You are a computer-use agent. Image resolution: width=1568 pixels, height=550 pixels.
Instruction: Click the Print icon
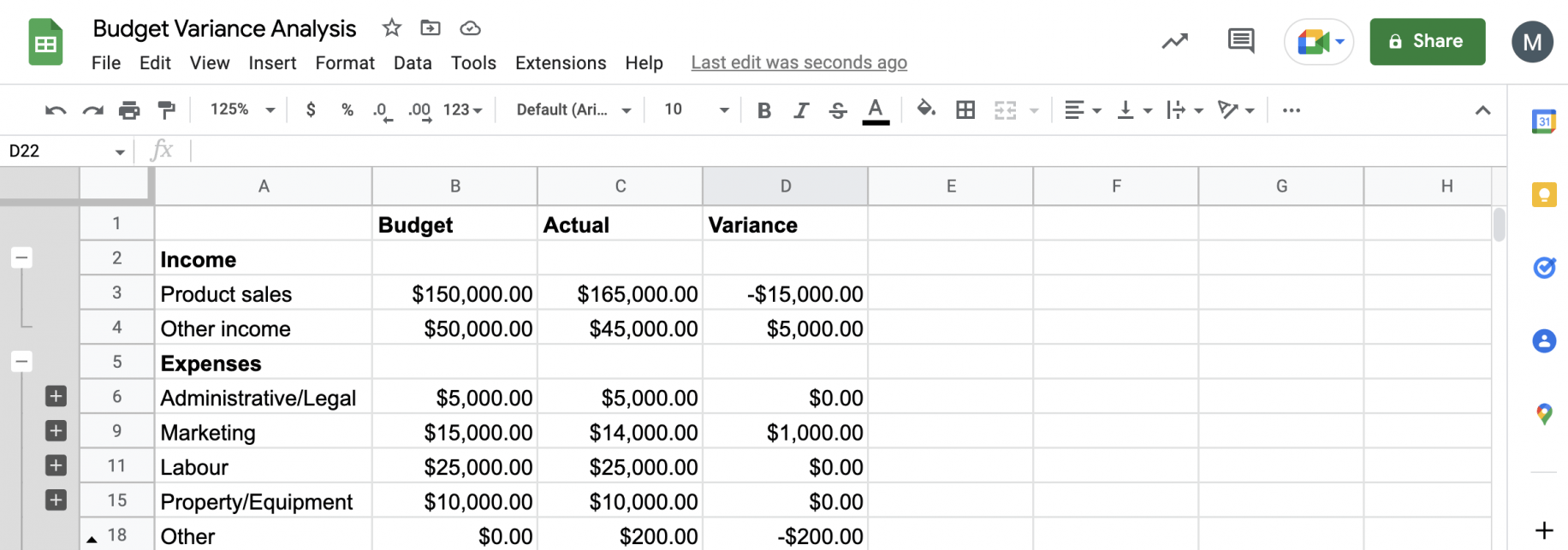point(129,110)
